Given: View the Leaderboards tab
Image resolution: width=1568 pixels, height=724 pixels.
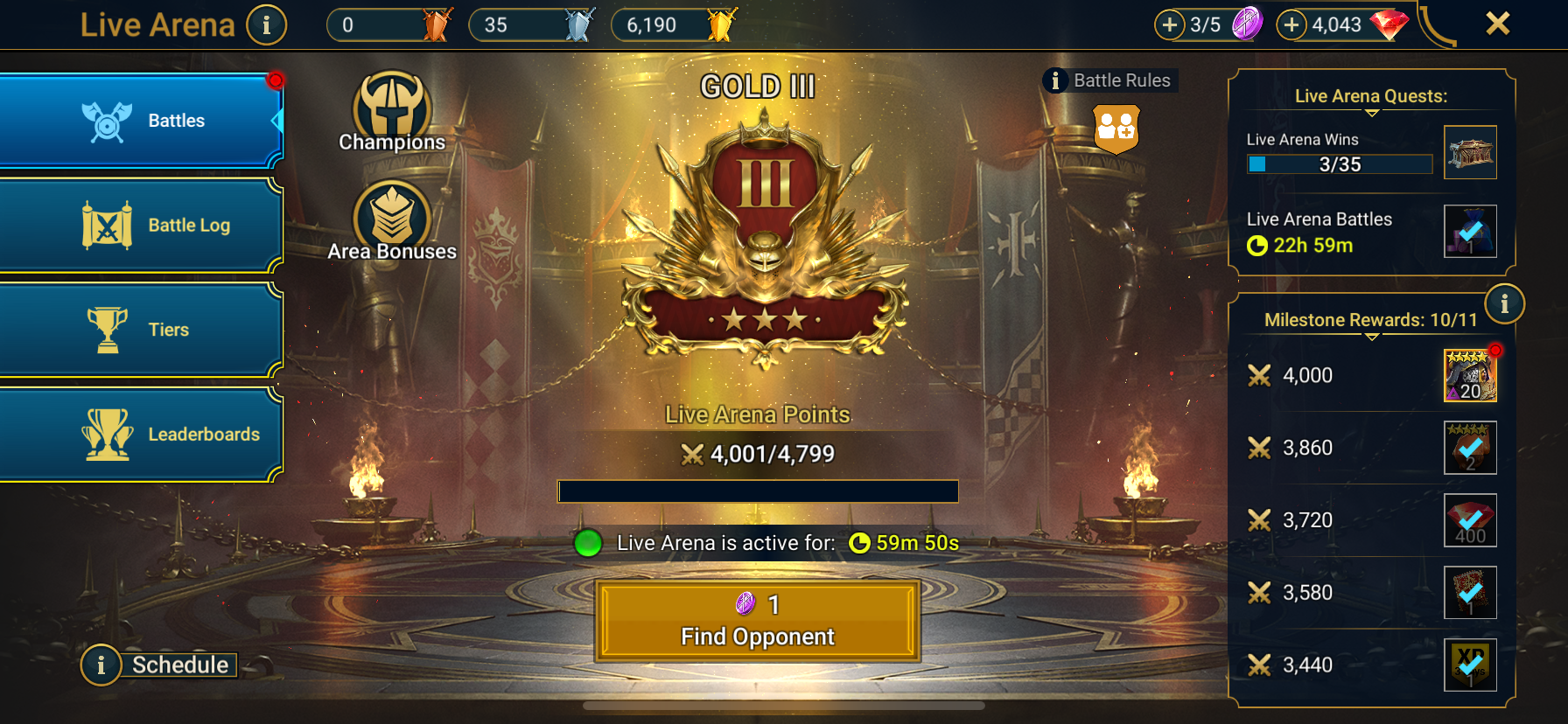Looking at the screenshot, I should [141, 435].
